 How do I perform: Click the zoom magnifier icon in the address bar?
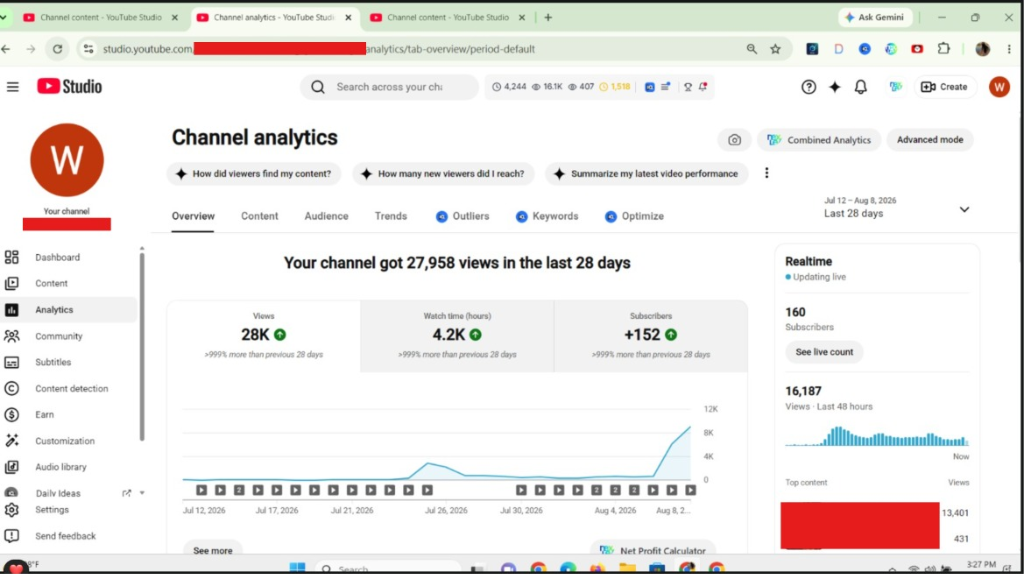pyautogui.click(x=752, y=49)
